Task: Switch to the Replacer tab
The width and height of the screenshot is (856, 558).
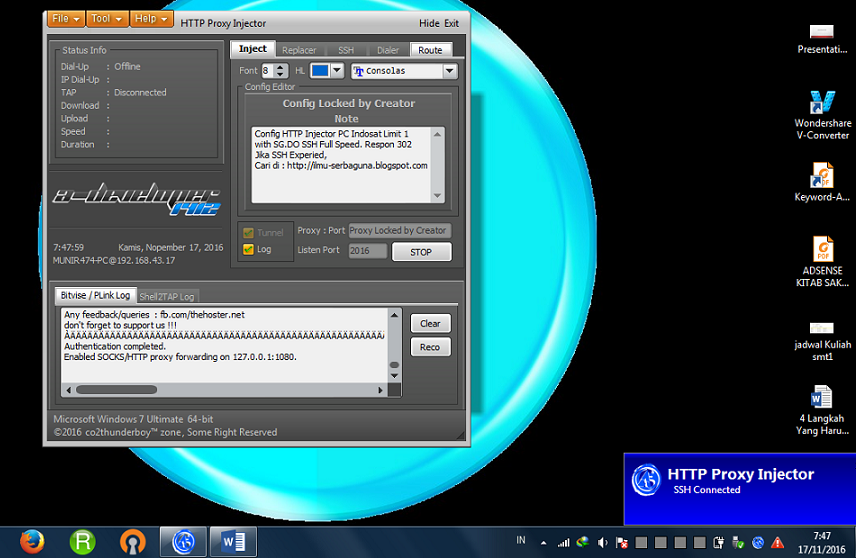Action: [x=299, y=50]
